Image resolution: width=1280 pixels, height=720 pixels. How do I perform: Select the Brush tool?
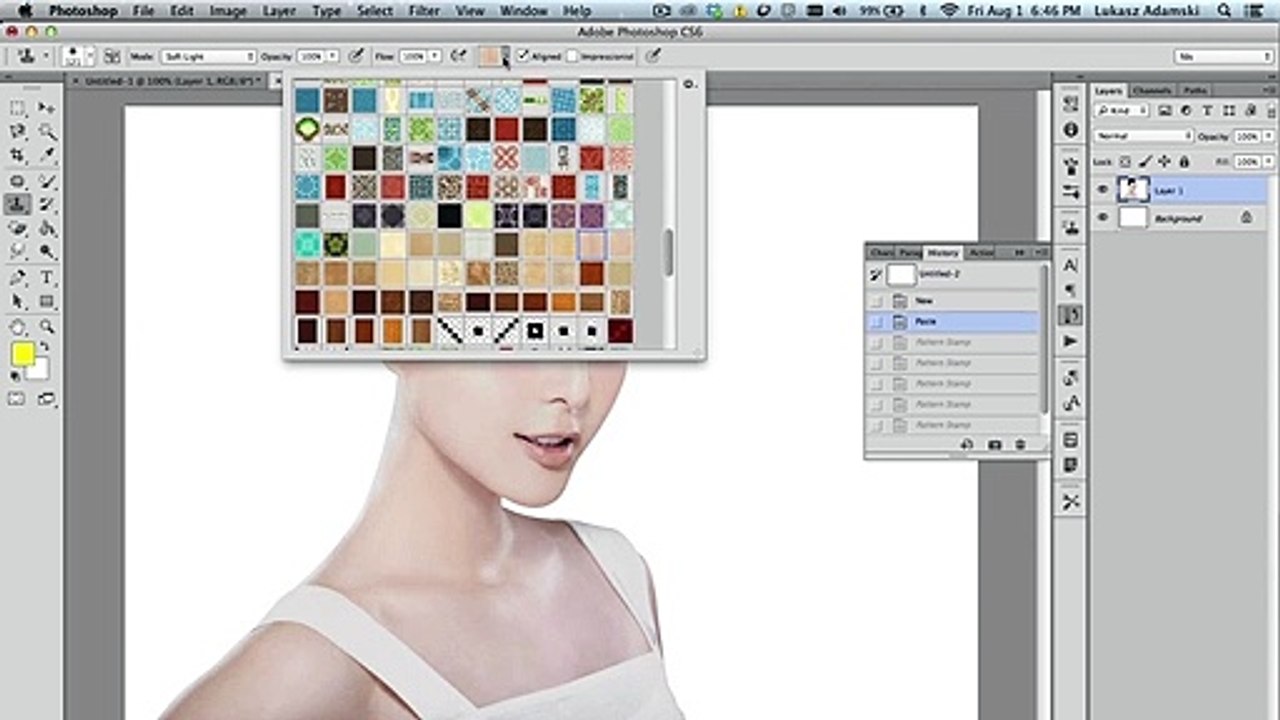click(46, 180)
